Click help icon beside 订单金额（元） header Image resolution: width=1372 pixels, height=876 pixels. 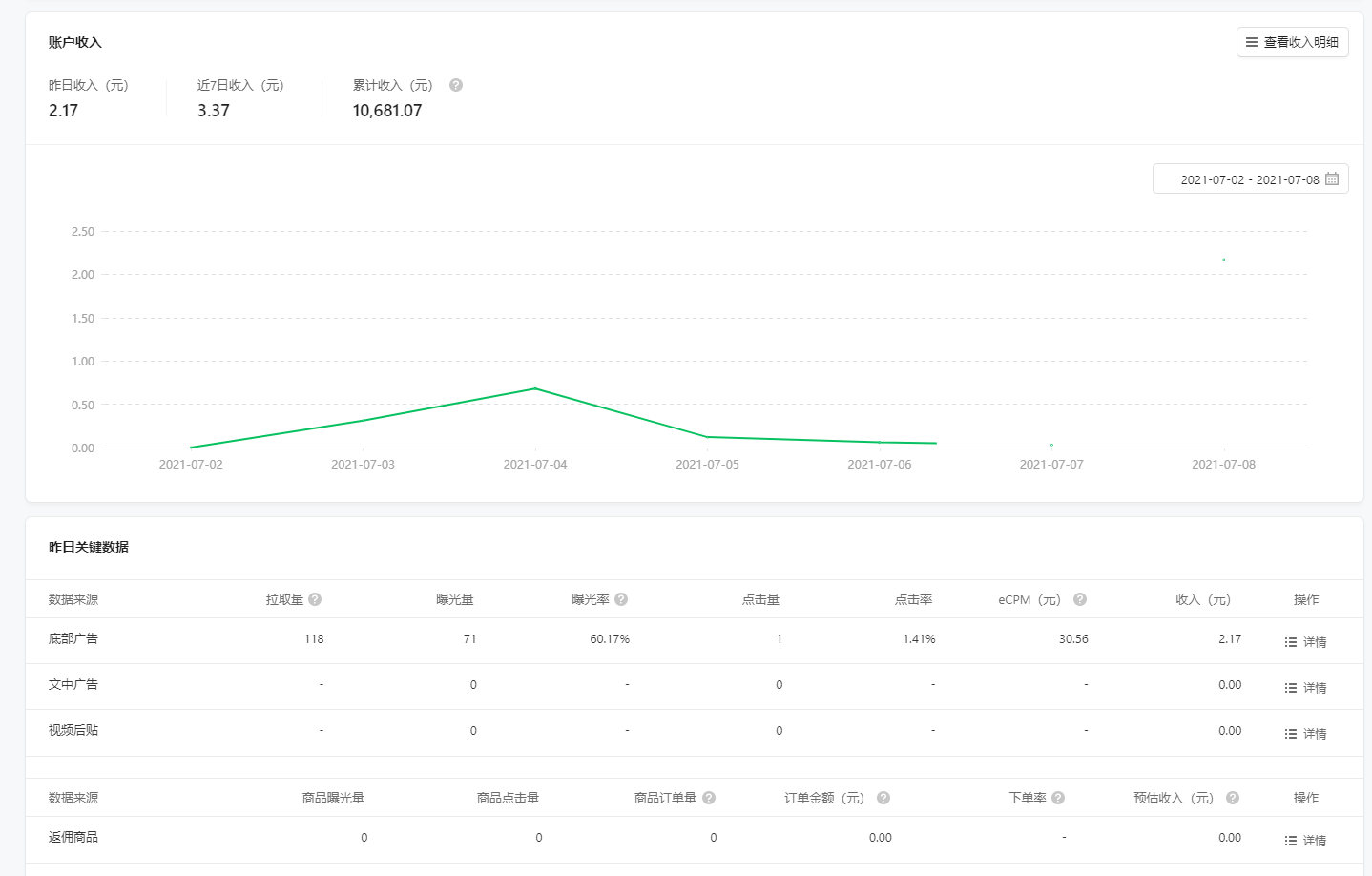tap(883, 798)
